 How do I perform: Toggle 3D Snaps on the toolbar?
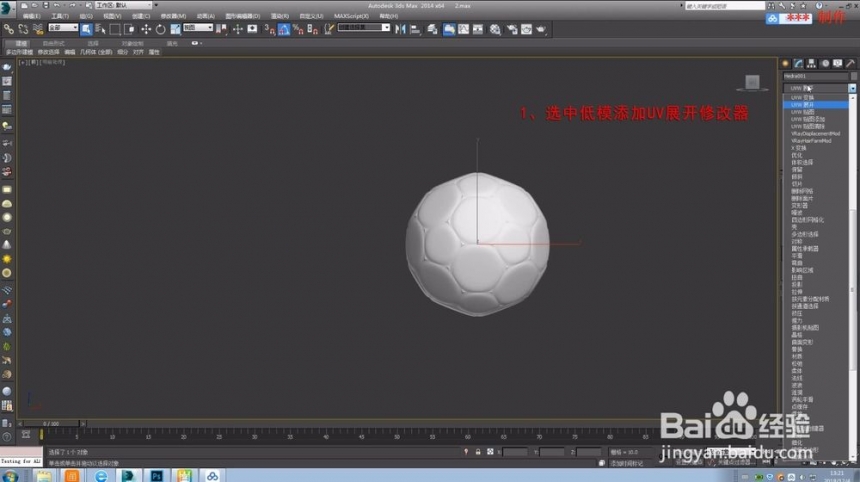tap(269, 29)
